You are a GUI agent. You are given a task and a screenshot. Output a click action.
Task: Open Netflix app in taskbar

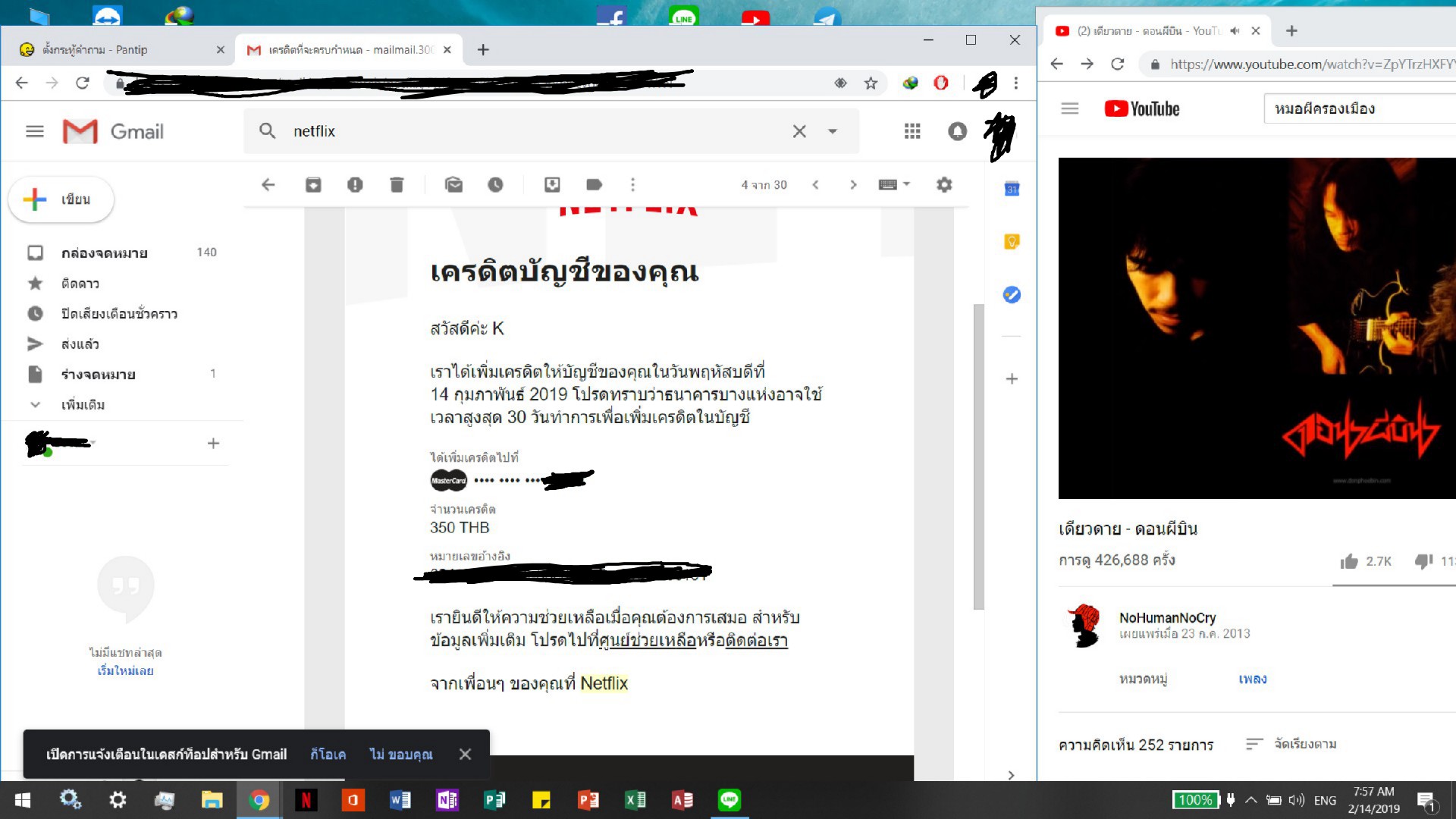coord(306,800)
